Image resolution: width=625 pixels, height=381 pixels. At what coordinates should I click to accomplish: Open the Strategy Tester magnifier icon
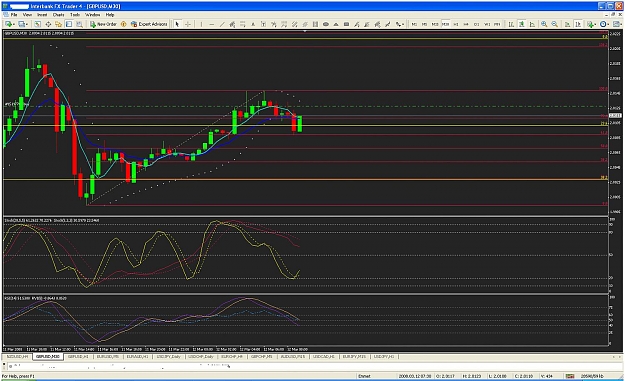(x=79, y=24)
